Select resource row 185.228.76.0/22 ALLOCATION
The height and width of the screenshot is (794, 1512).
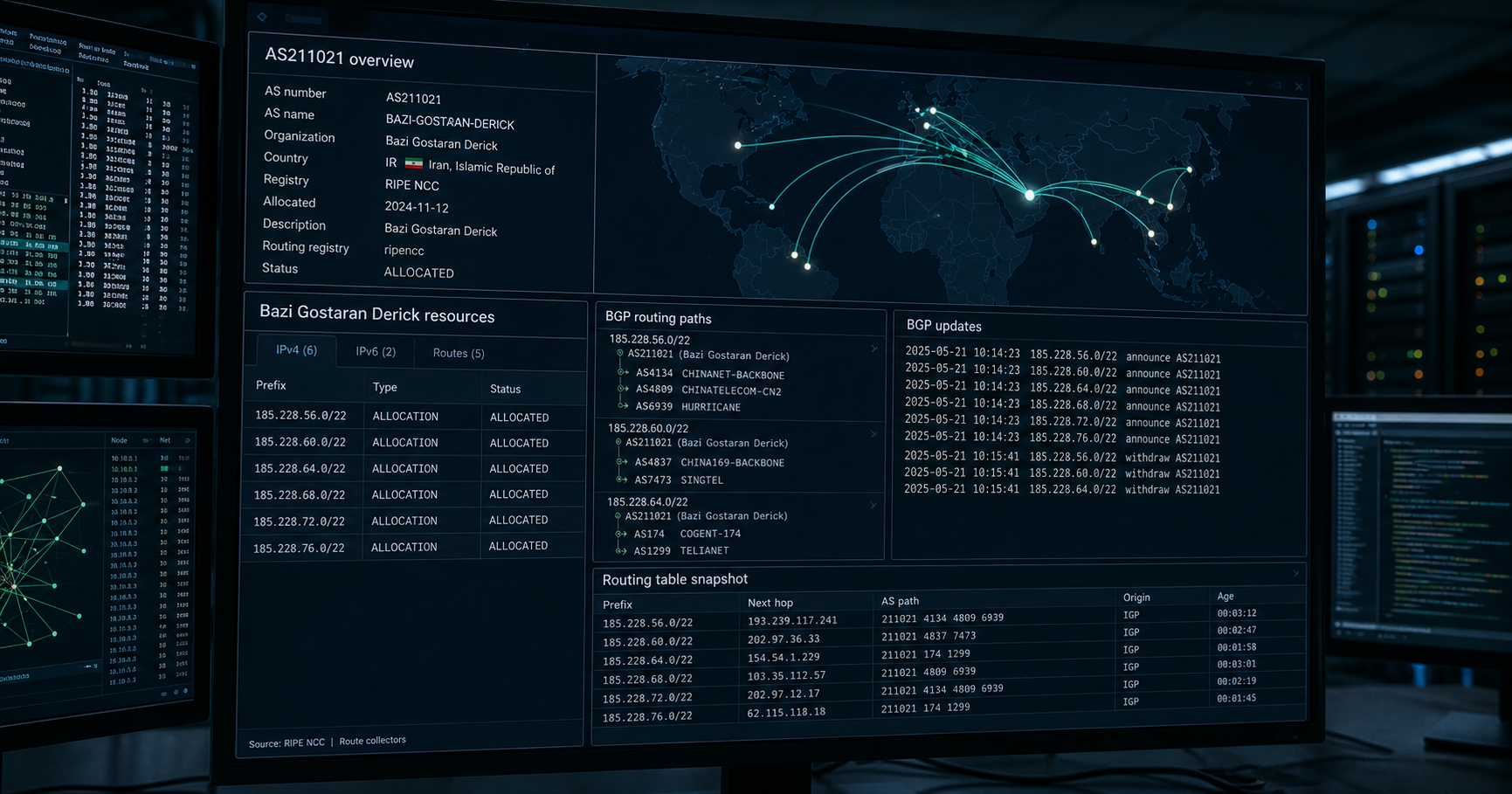411,547
